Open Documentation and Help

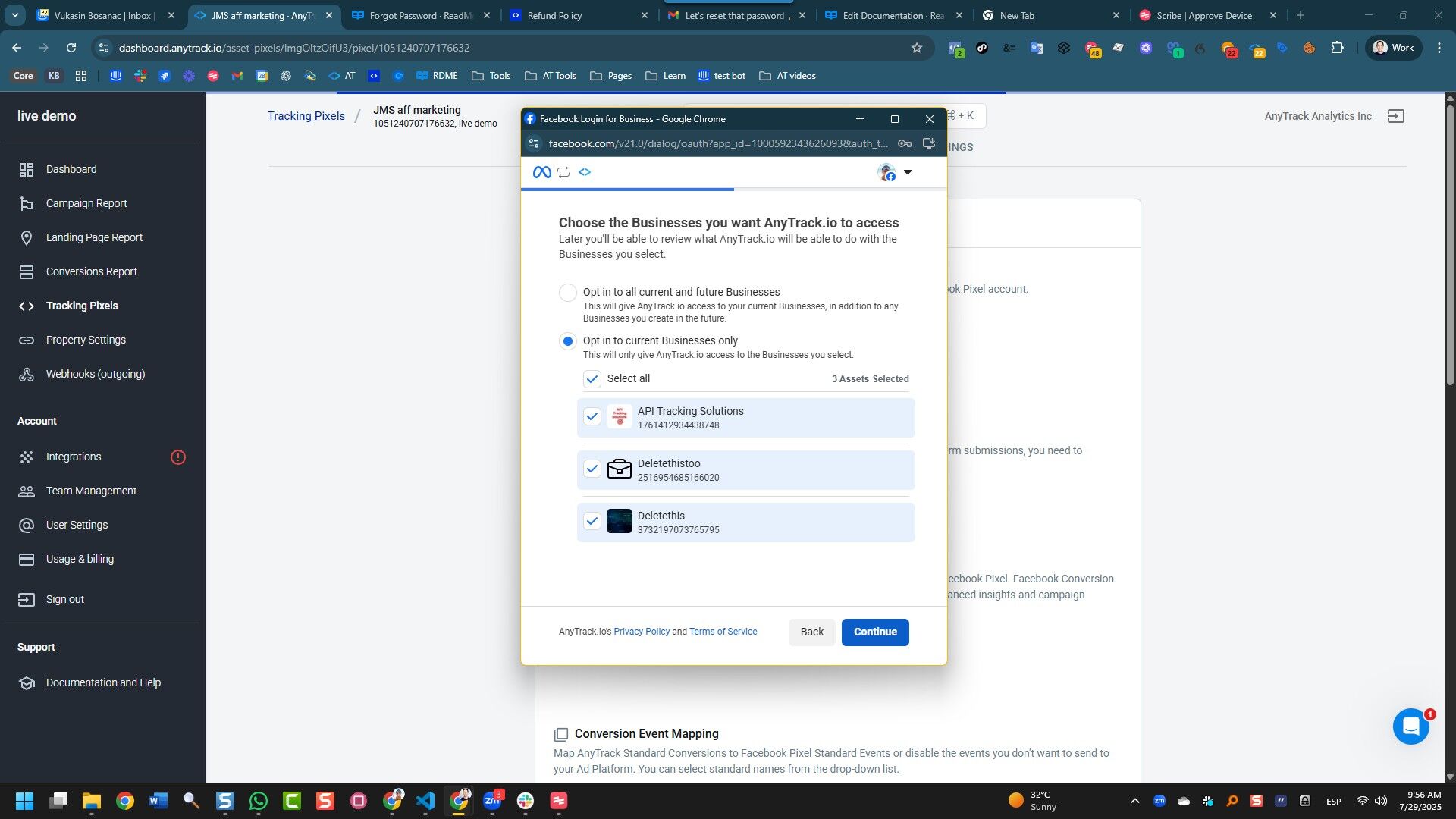point(102,682)
